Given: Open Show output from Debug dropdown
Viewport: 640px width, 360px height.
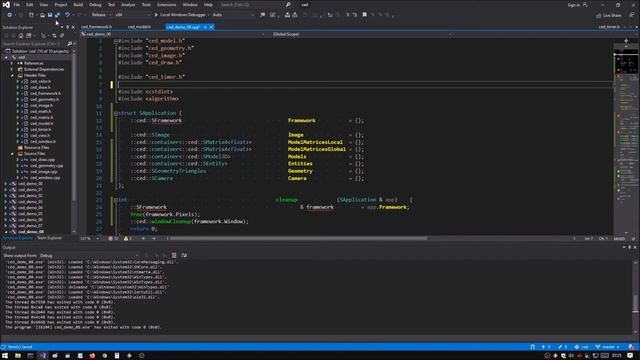Looking at the screenshot, I should point(89,256).
